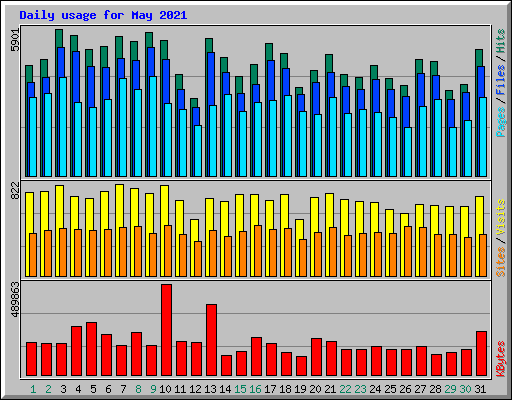Image resolution: width=512 pixels, height=400 pixels.
Task: Click the 822 visits axis value
Action: coord(15,191)
